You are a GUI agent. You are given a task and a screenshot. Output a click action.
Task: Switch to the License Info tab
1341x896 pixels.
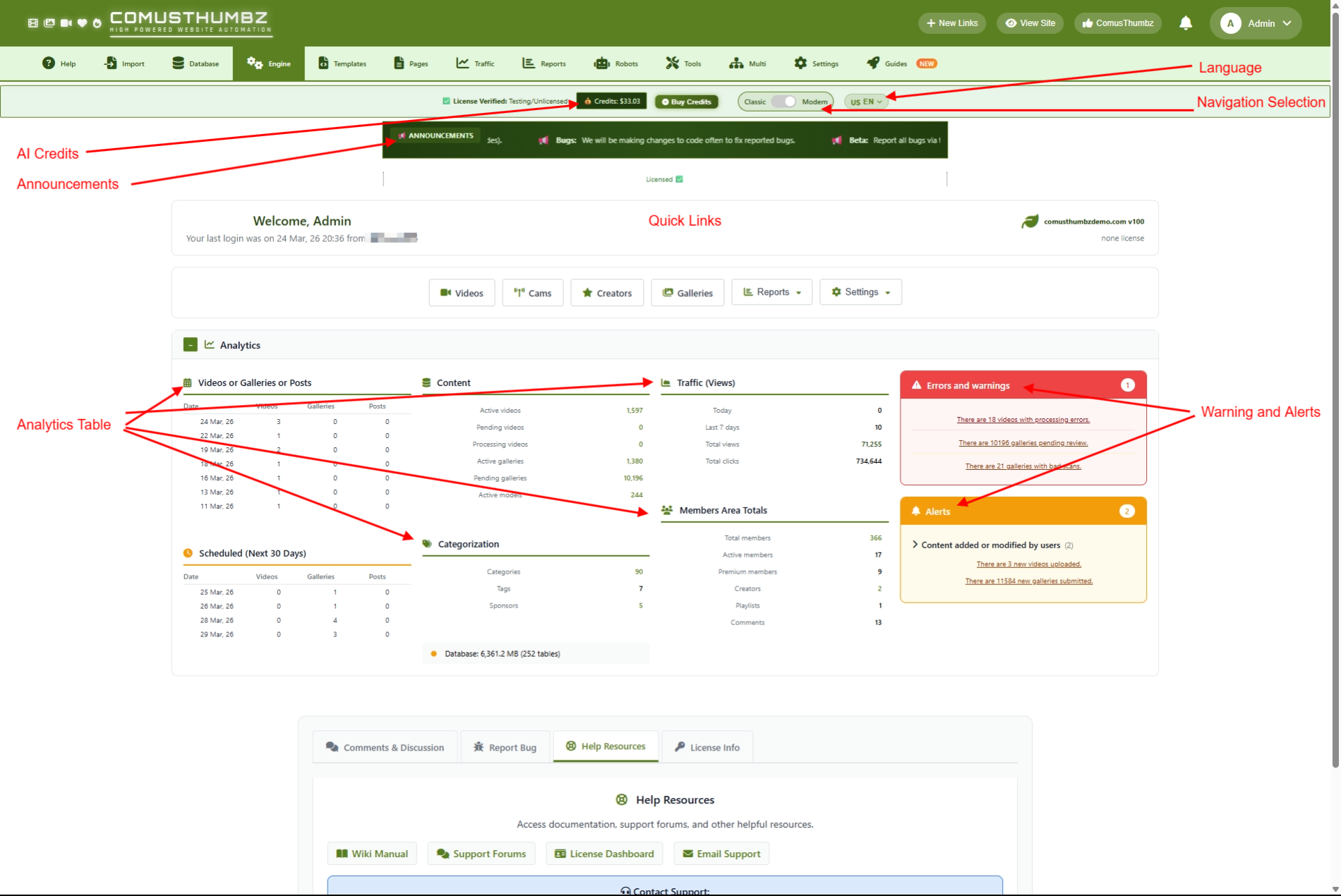[x=707, y=747]
